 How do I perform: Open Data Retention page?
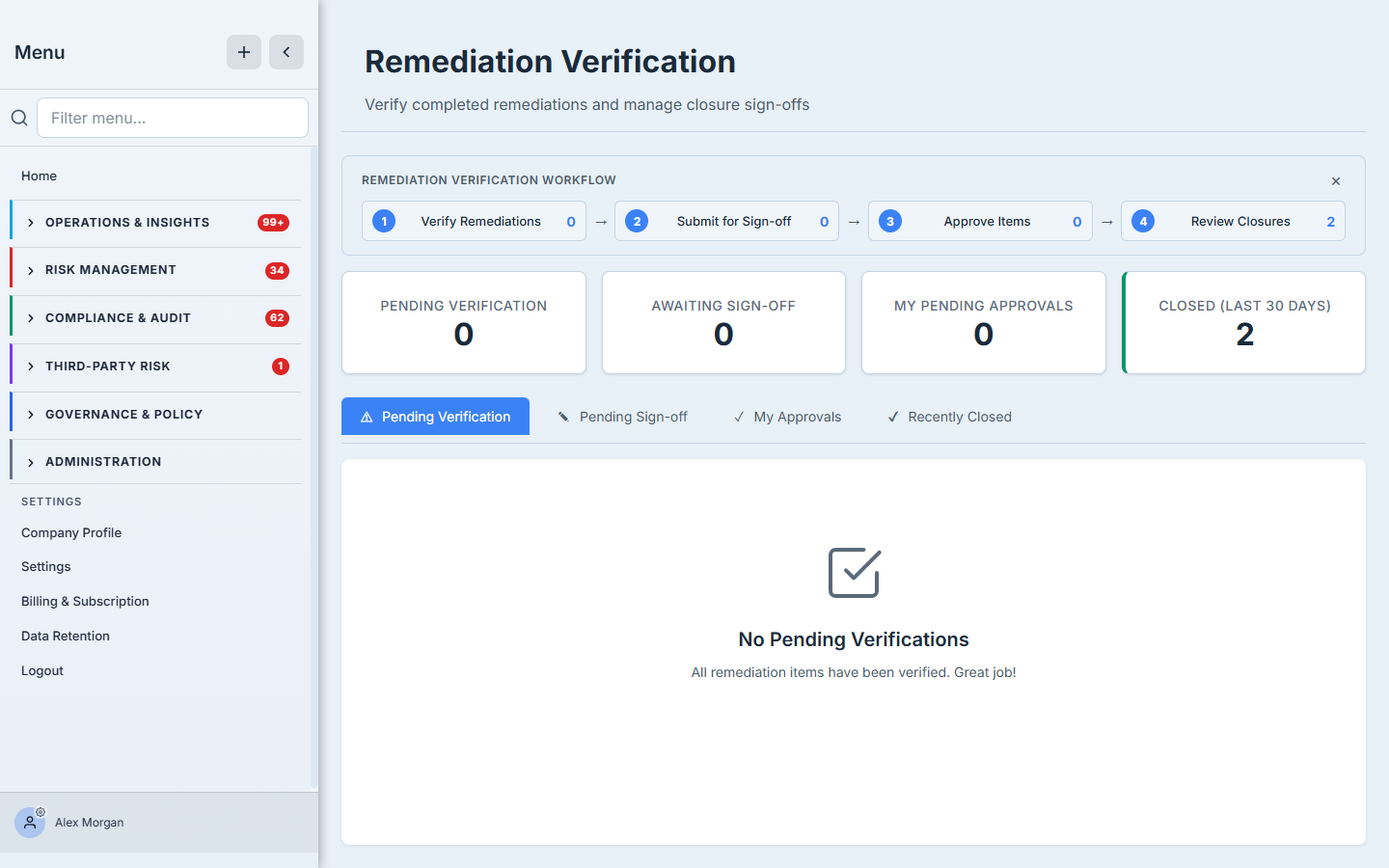tap(66, 636)
